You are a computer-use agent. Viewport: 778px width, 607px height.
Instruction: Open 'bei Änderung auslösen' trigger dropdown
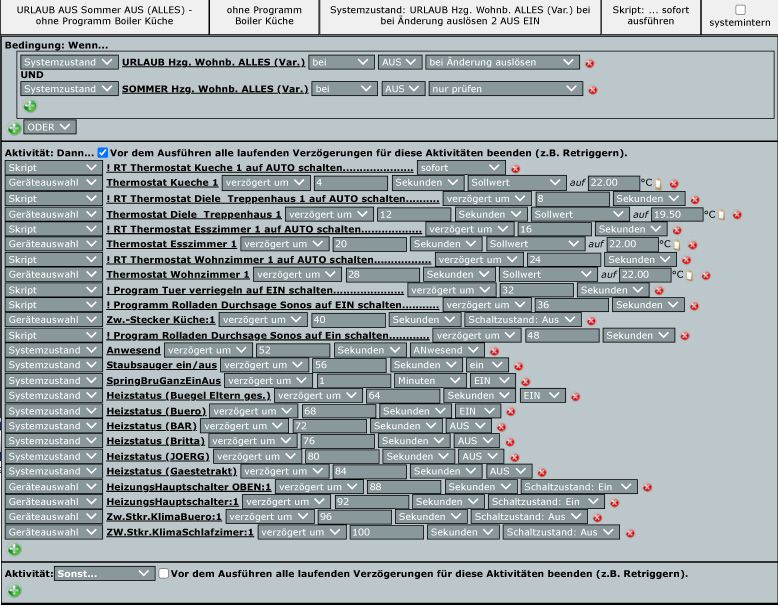502,62
